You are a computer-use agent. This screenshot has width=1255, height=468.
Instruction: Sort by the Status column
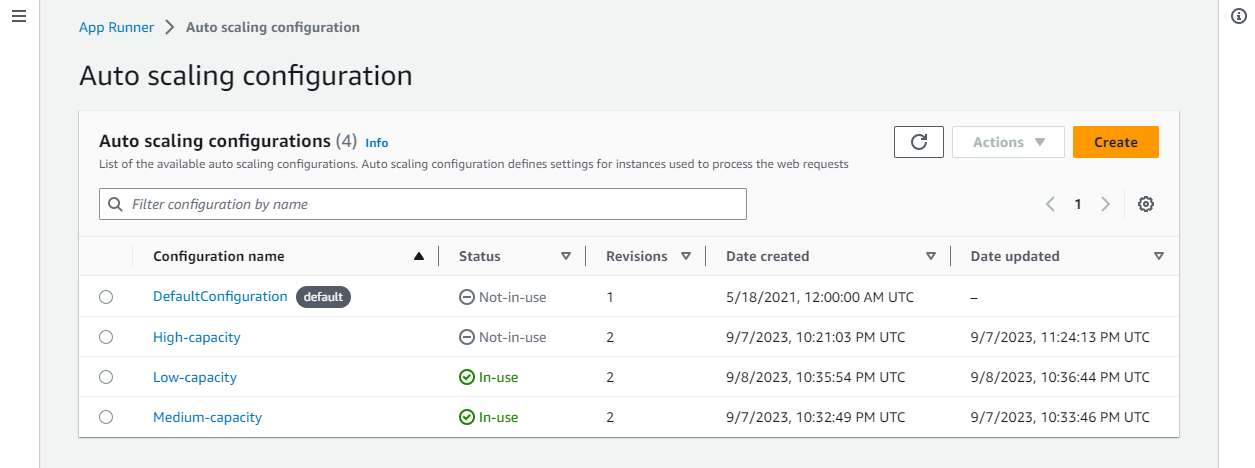pos(566,257)
